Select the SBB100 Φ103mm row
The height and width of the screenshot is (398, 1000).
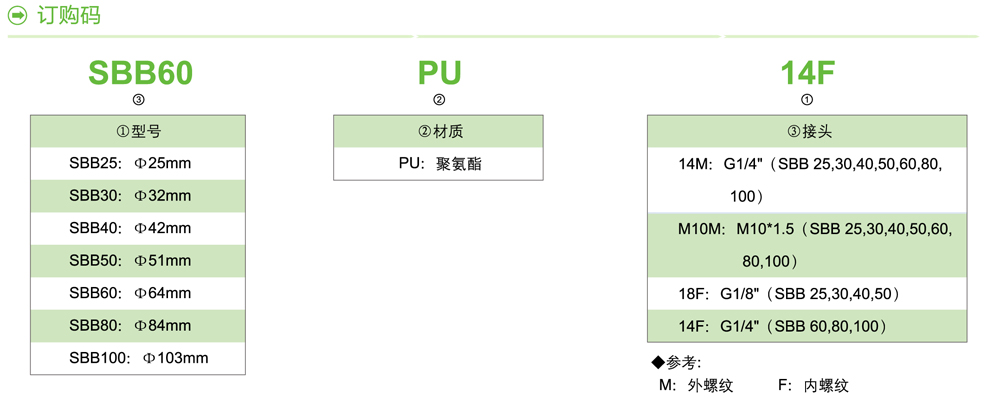[138, 358]
